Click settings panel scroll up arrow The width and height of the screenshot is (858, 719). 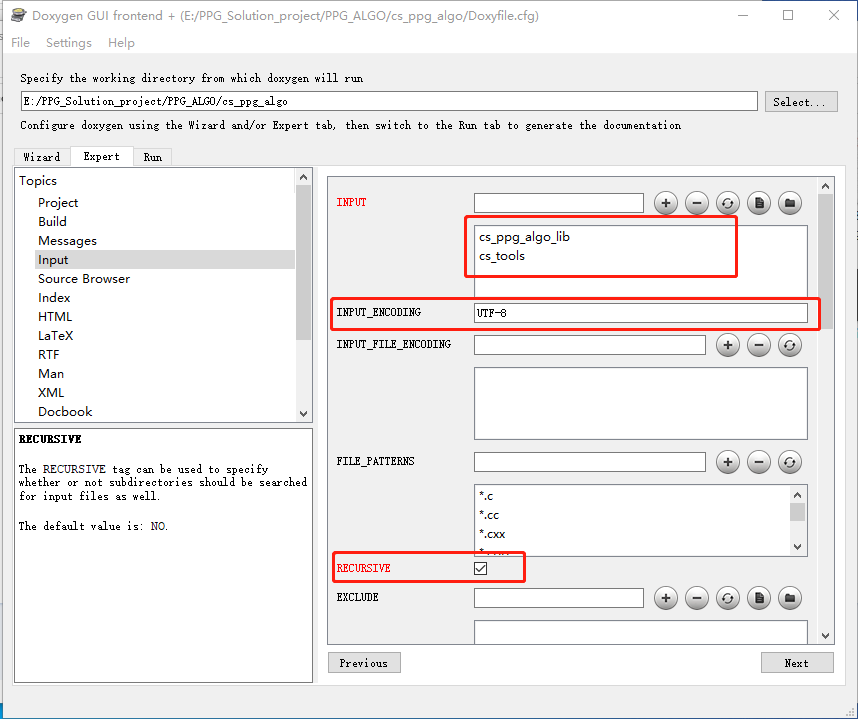point(826,186)
